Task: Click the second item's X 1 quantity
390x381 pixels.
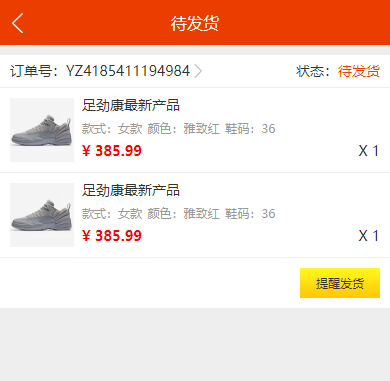Action: 369,236
